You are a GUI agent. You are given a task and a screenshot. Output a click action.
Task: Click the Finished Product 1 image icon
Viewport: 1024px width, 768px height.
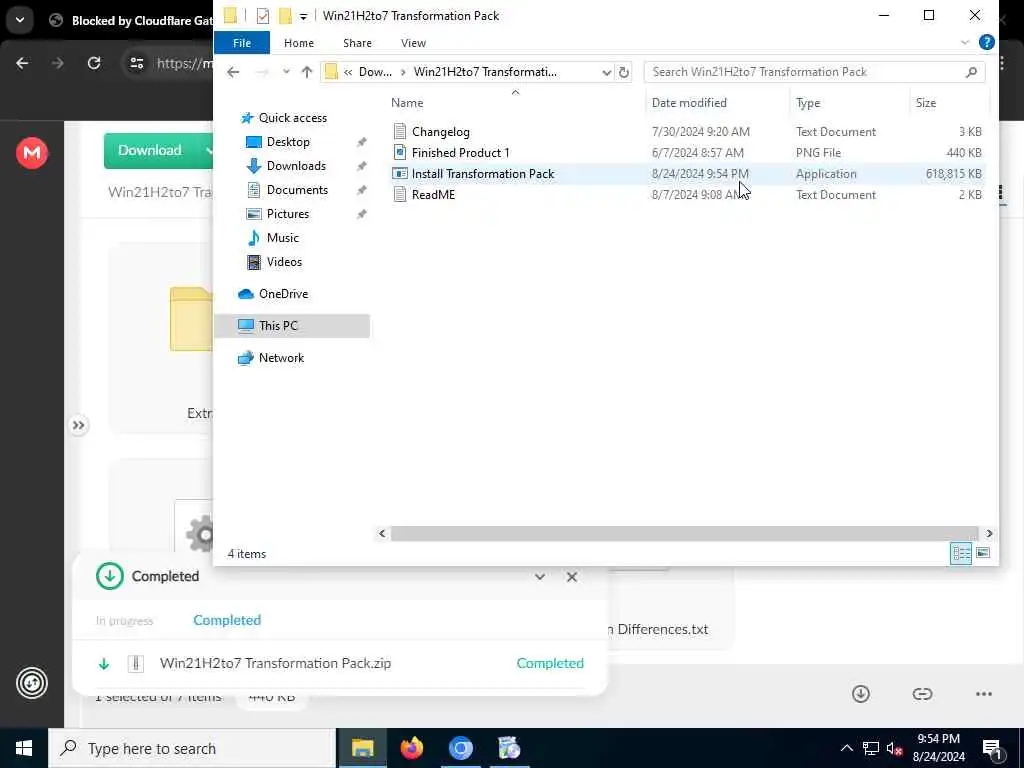tap(400, 153)
